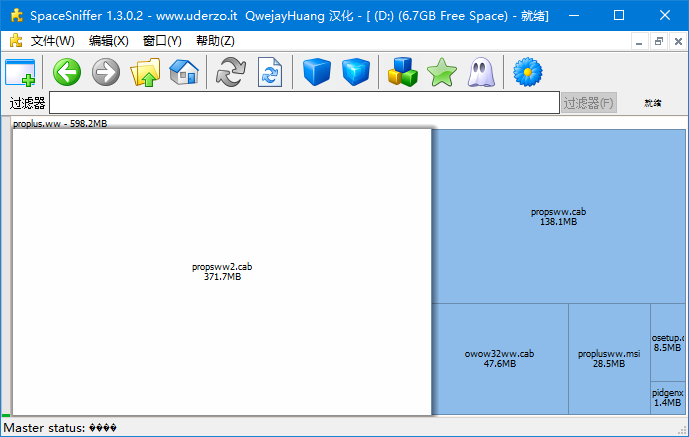Go up one folder level icon
This screenshot has height=437, width=689.
(x=145, y=72)
